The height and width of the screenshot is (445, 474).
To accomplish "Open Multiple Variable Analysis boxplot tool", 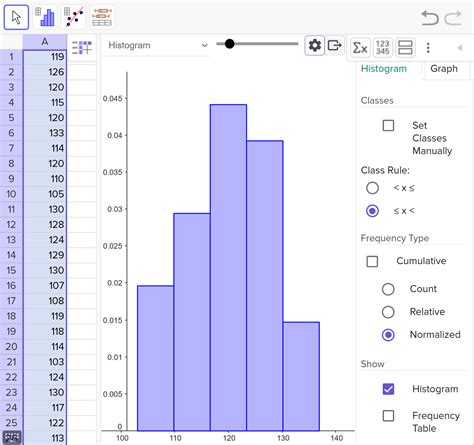I will [x=102, y=17].
